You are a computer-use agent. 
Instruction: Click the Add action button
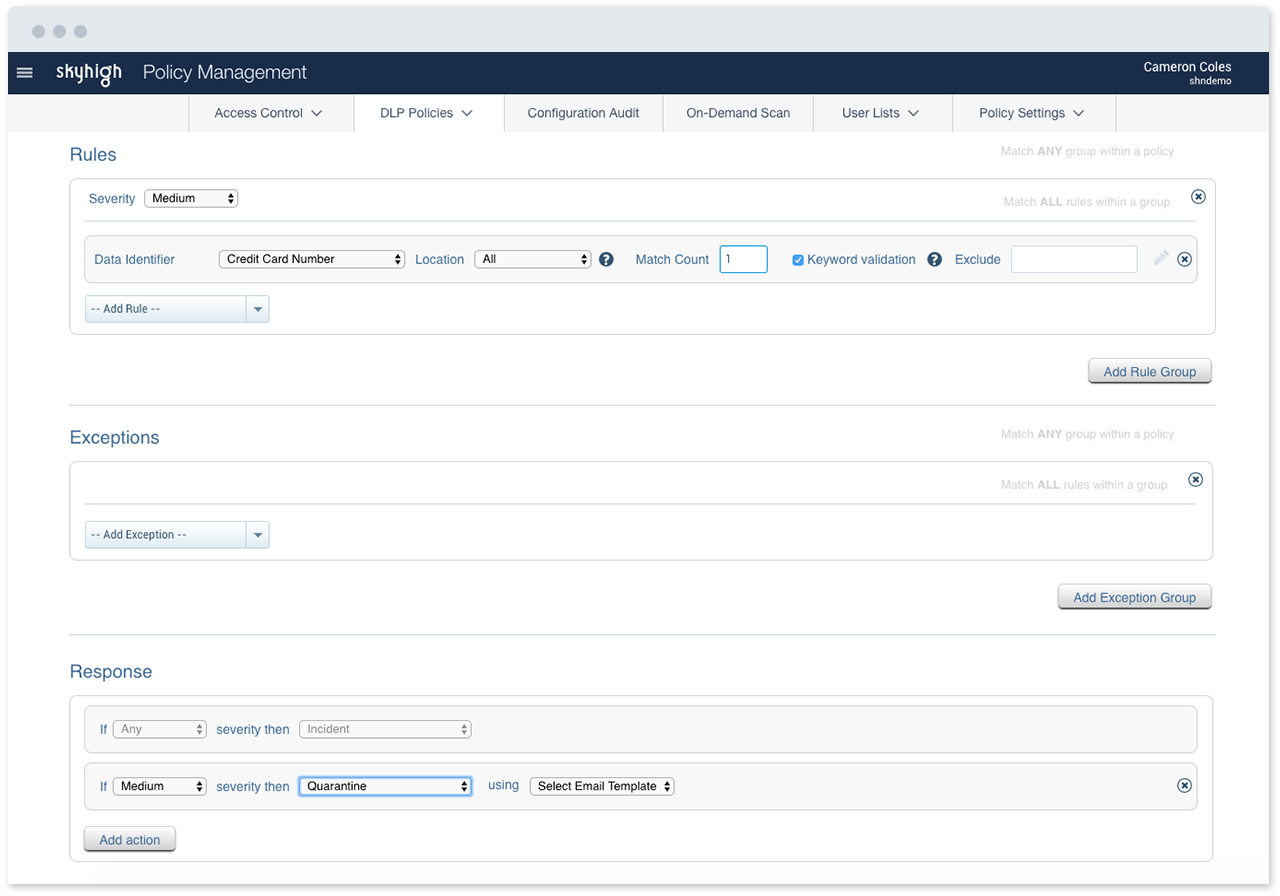coord(130,839)
